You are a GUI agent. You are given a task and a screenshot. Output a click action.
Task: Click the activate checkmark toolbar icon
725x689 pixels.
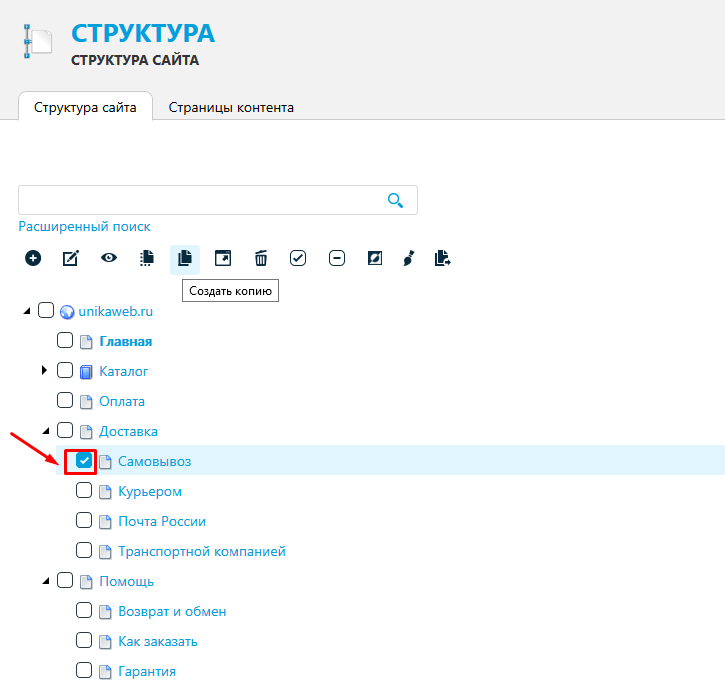coord(298,258)
